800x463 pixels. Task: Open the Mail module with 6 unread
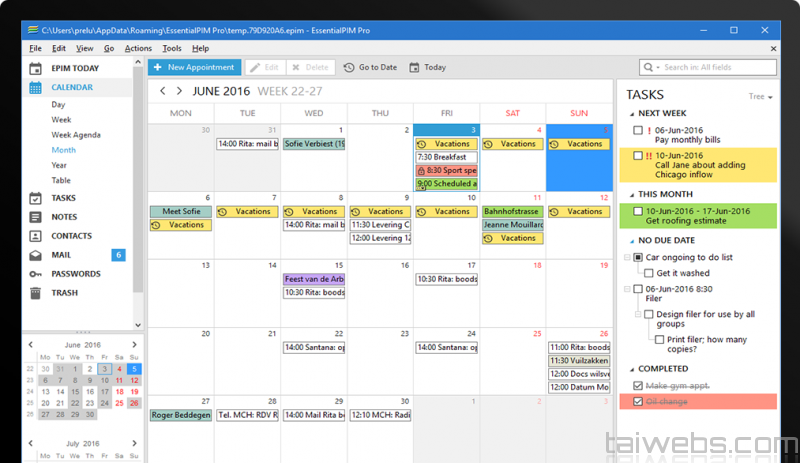point(62,255)
